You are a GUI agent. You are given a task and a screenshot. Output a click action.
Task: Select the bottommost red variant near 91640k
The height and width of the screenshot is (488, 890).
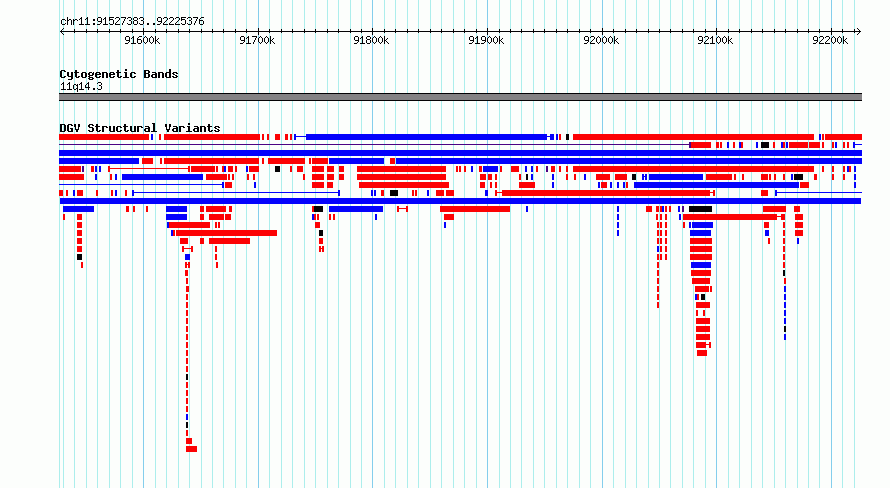(x=191, y=449)
